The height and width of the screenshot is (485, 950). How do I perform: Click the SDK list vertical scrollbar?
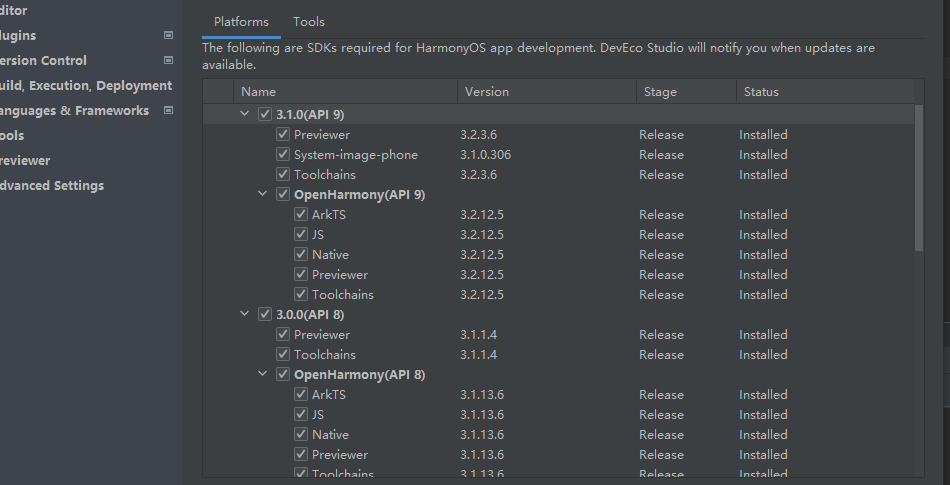click(918, 177)
